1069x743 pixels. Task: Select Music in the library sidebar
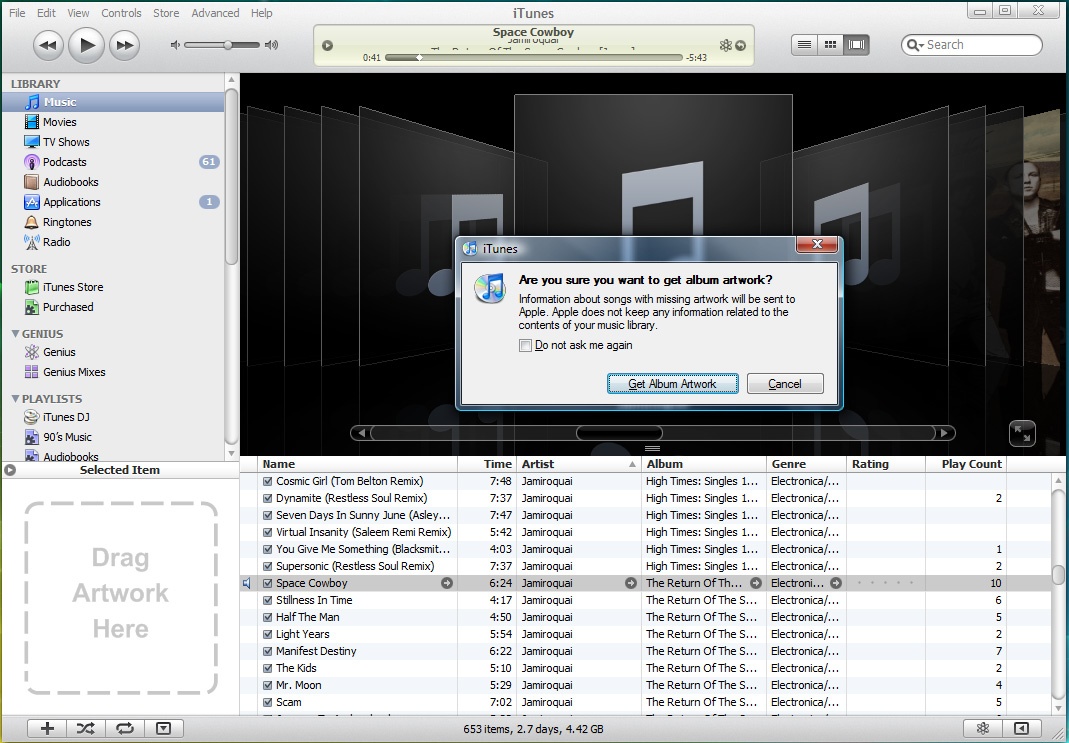(113, 102)
